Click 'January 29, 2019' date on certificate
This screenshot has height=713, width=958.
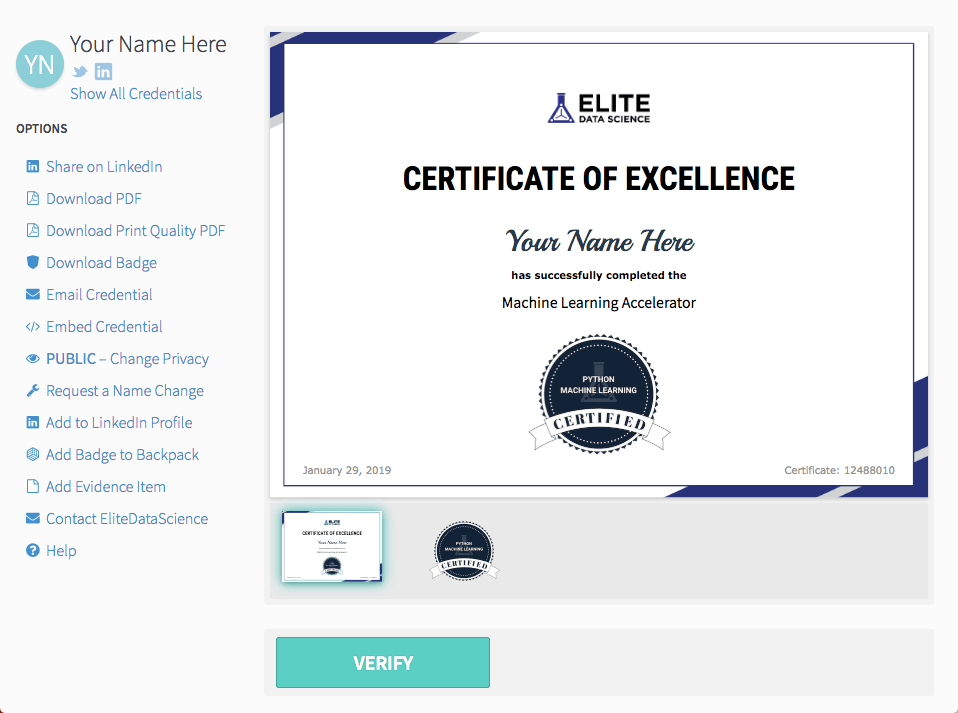point(346,470)
